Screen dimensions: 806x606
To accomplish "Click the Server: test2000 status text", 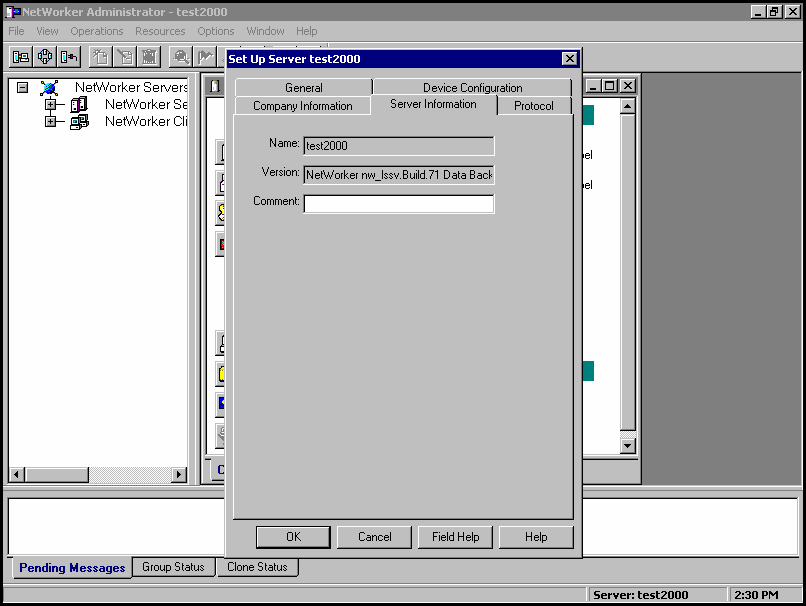I will tap(640, 595).
